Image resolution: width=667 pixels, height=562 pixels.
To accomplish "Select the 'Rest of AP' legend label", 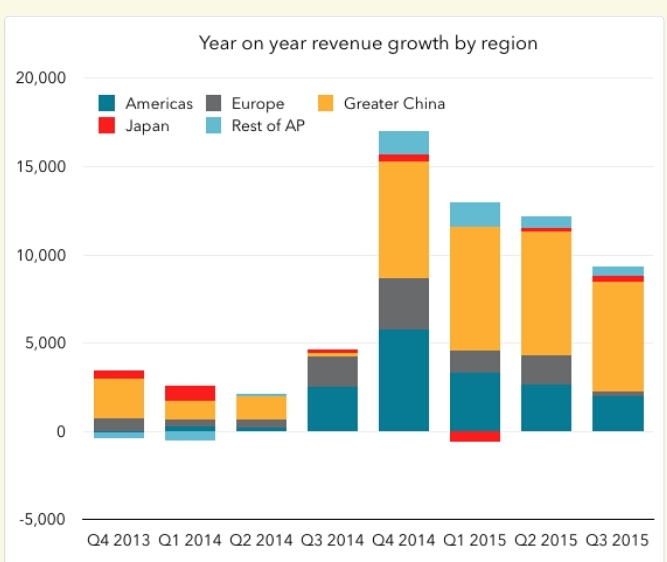I will [268, 126].
